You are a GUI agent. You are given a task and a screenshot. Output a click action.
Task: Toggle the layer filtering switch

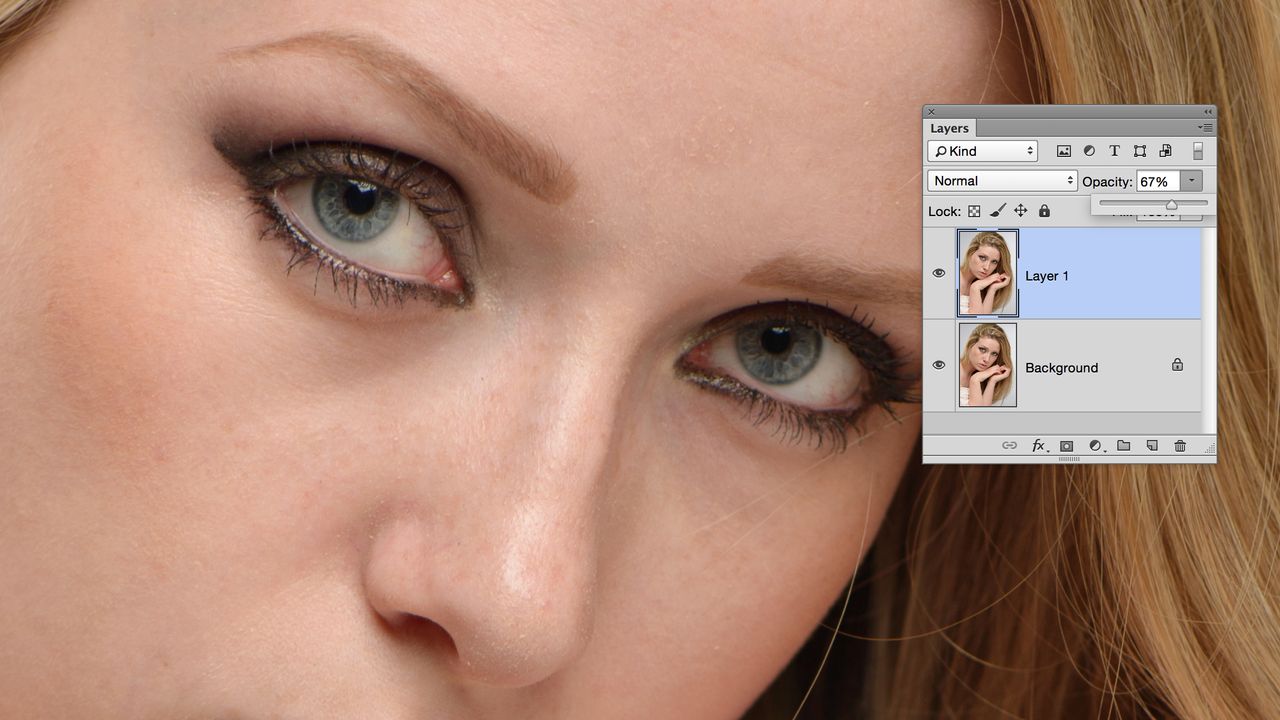coord(1198,151)
